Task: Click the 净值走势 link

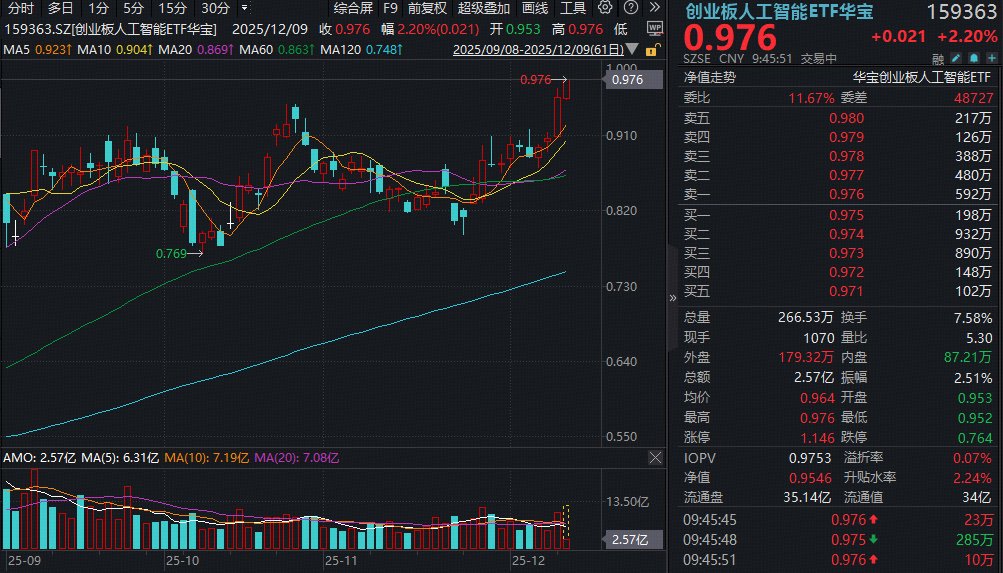Action: [x=709, y=76]
